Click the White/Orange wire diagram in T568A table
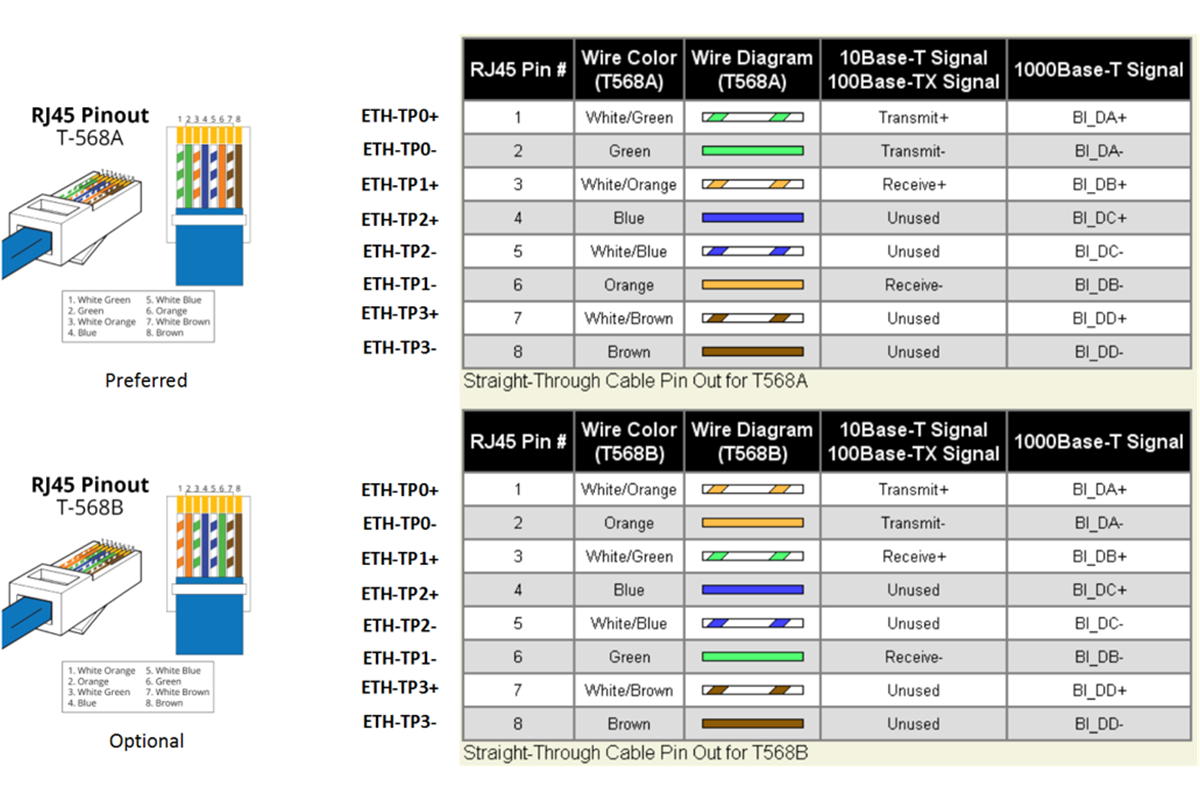 pos(753,185)
